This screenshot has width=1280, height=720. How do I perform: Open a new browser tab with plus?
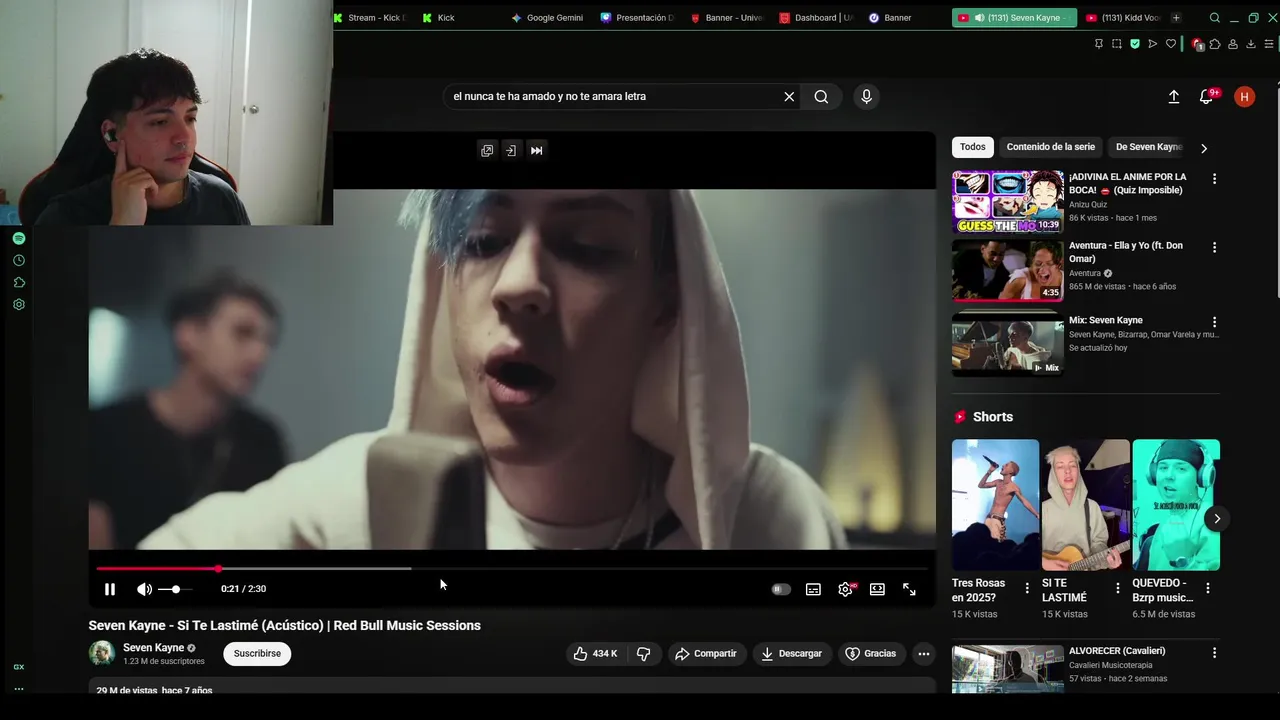[1176, 18]
